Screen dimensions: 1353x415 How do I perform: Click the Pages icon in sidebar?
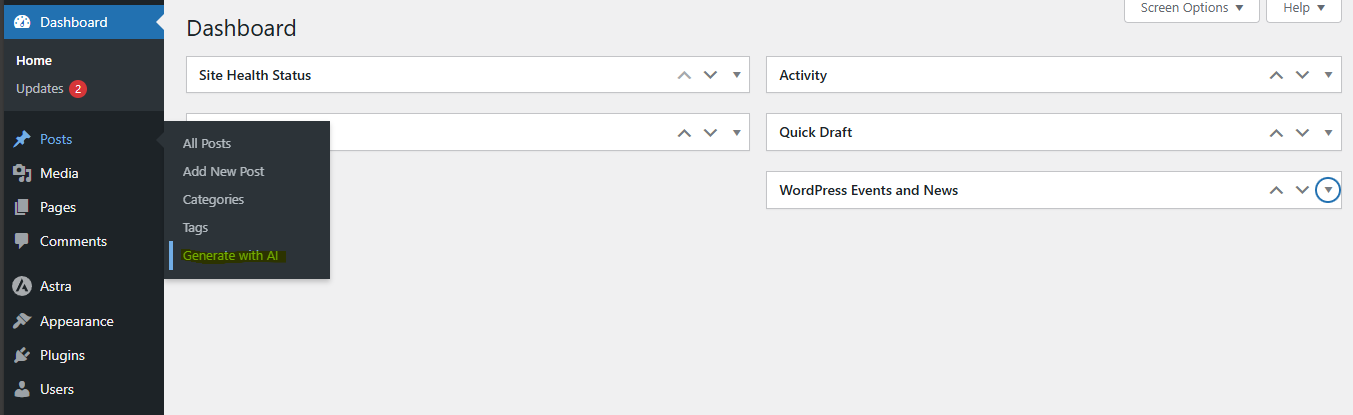pyautogui.click(x=22, y=208)
